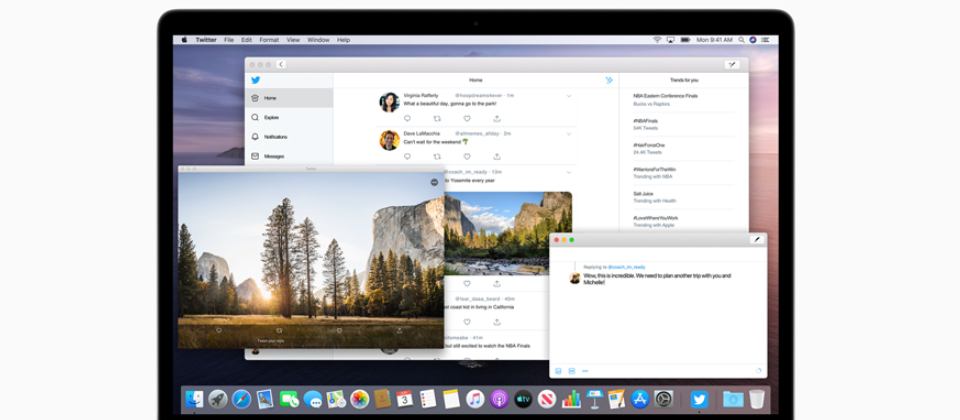
Task: Open the Trash in the Dock
Action: [757, 399]
